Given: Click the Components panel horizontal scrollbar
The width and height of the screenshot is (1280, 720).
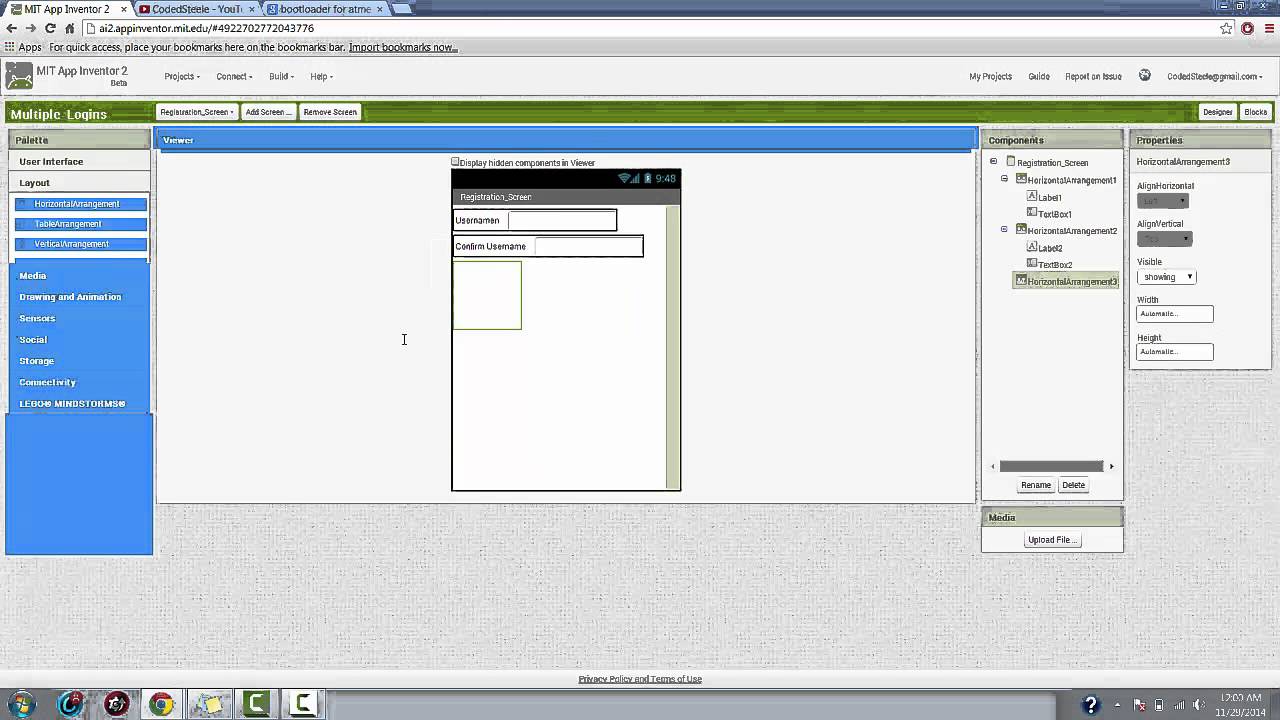Looking at the screenshot, I should point(1052,466).
